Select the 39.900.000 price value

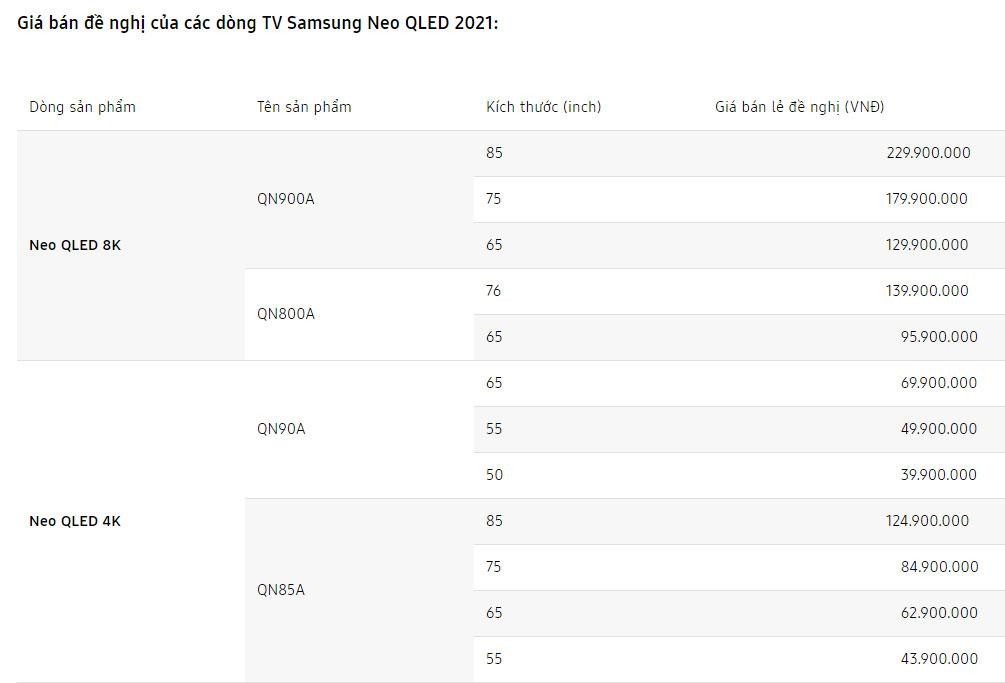pyautogui.click(x=939, y=475)
